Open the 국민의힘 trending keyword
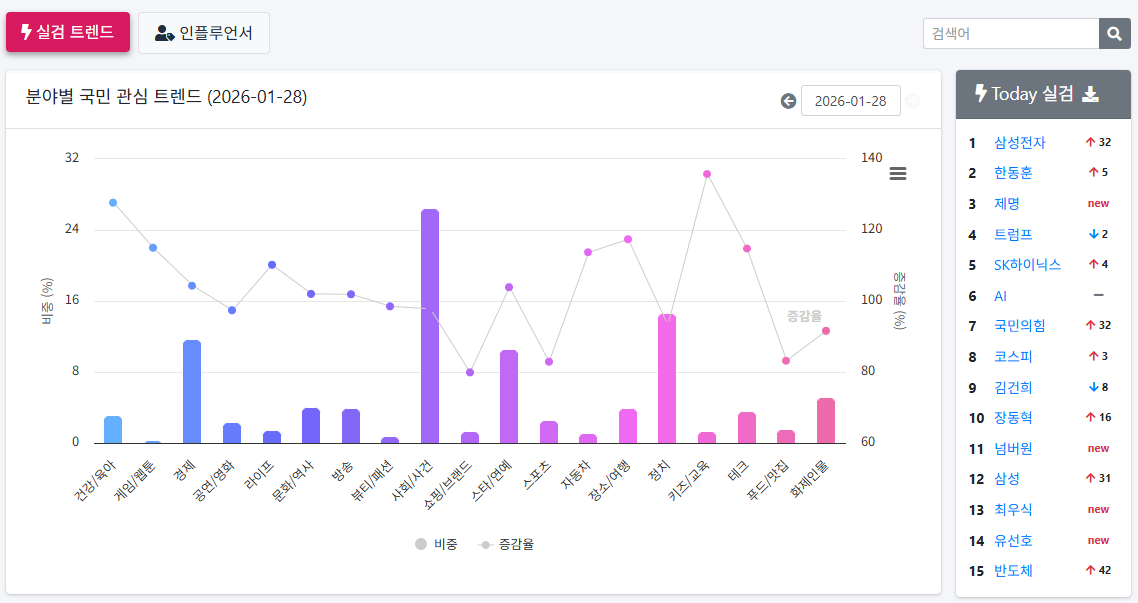This screenshot has height=603, width=1138. (x=1019, y=326)
